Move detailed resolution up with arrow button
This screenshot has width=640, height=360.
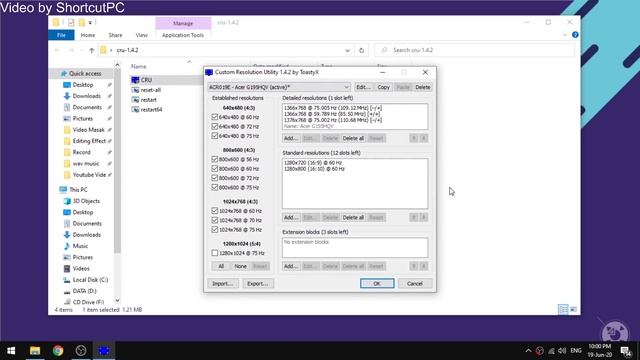[x=413, y=138]
